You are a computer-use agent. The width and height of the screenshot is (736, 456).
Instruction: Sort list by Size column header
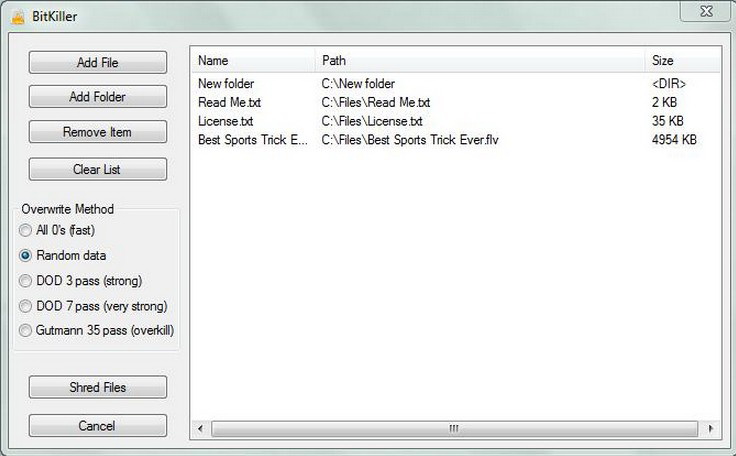click(x=683, y=61)
